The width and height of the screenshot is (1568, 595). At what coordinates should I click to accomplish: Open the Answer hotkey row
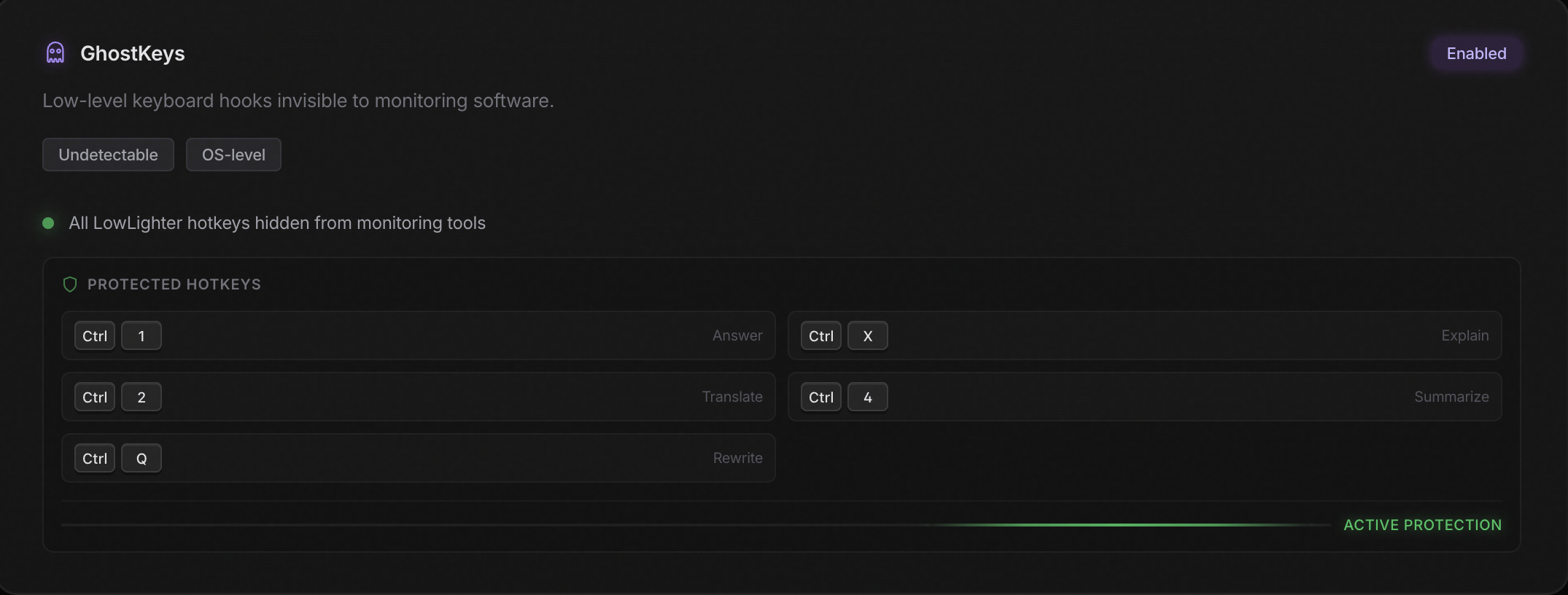pyautogui.click(x=418, y=335)
